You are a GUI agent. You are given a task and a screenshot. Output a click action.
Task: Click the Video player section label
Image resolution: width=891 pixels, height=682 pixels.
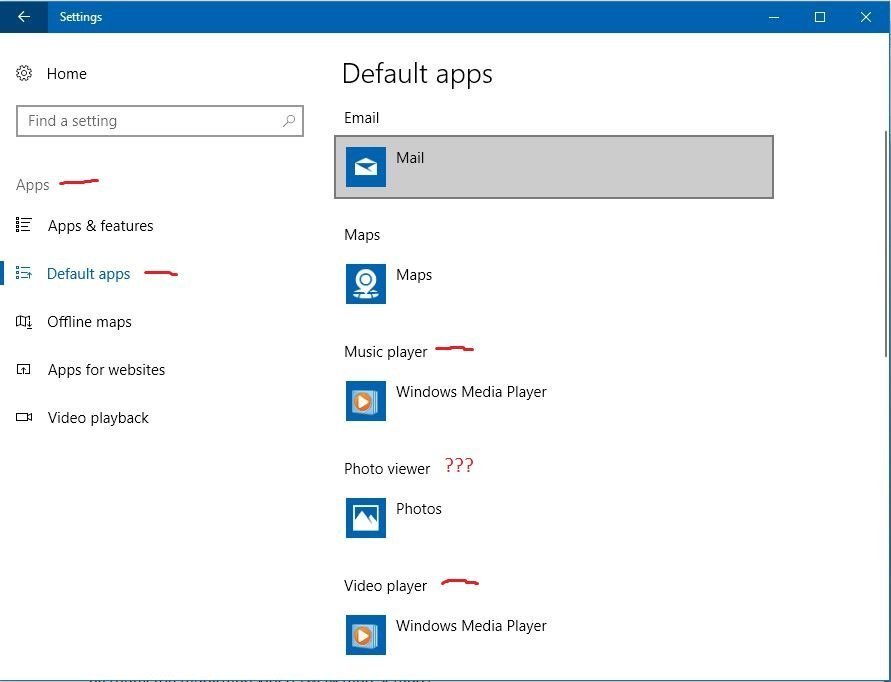[385, 586]
